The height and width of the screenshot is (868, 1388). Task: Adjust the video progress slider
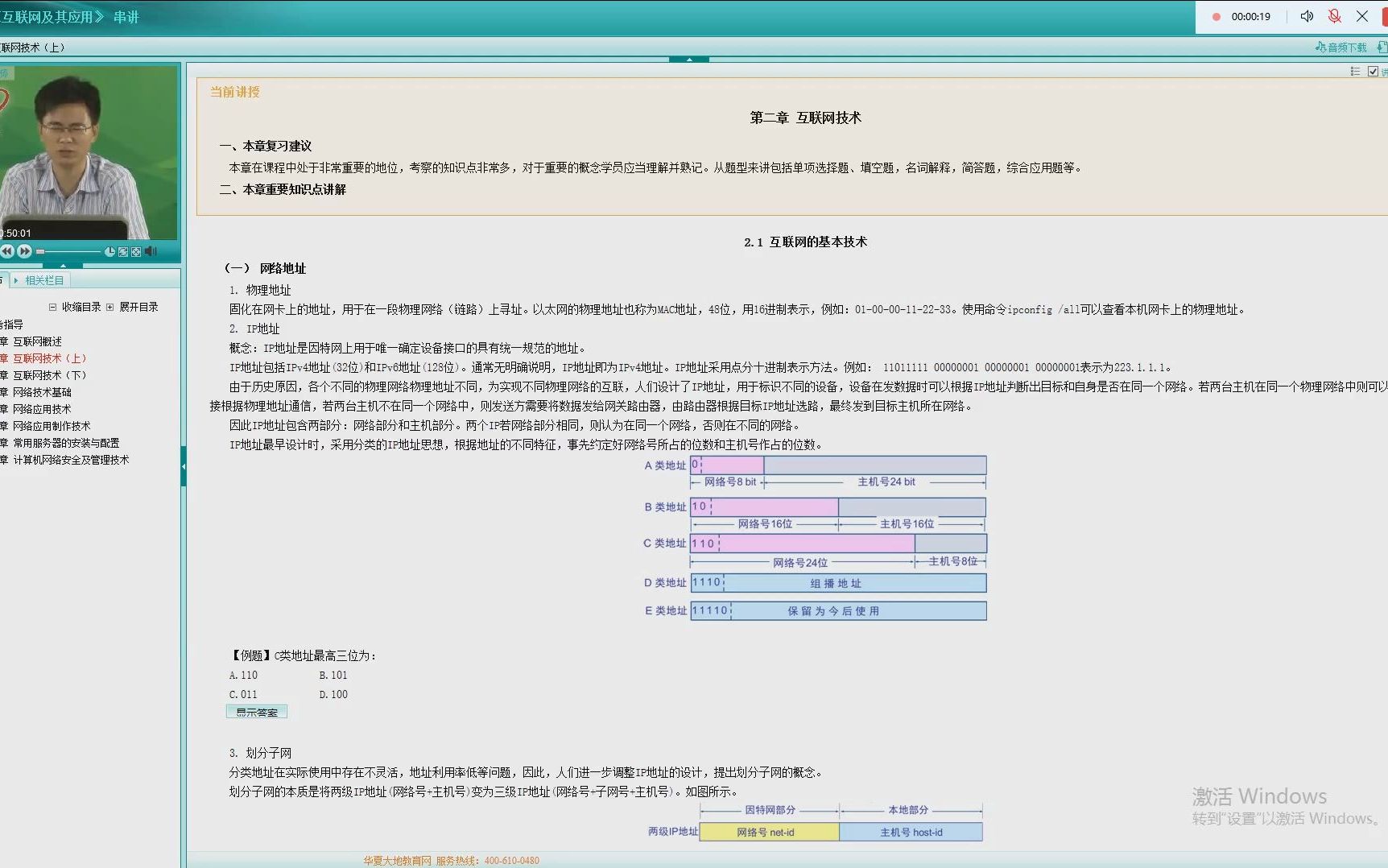tap(70, 252)
